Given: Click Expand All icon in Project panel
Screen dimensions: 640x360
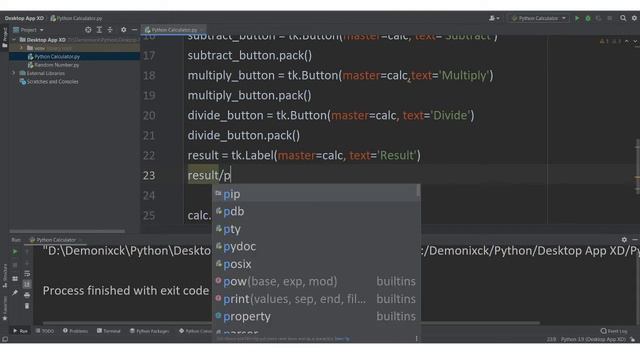Looking at the screenshot, I should [99, 30].
